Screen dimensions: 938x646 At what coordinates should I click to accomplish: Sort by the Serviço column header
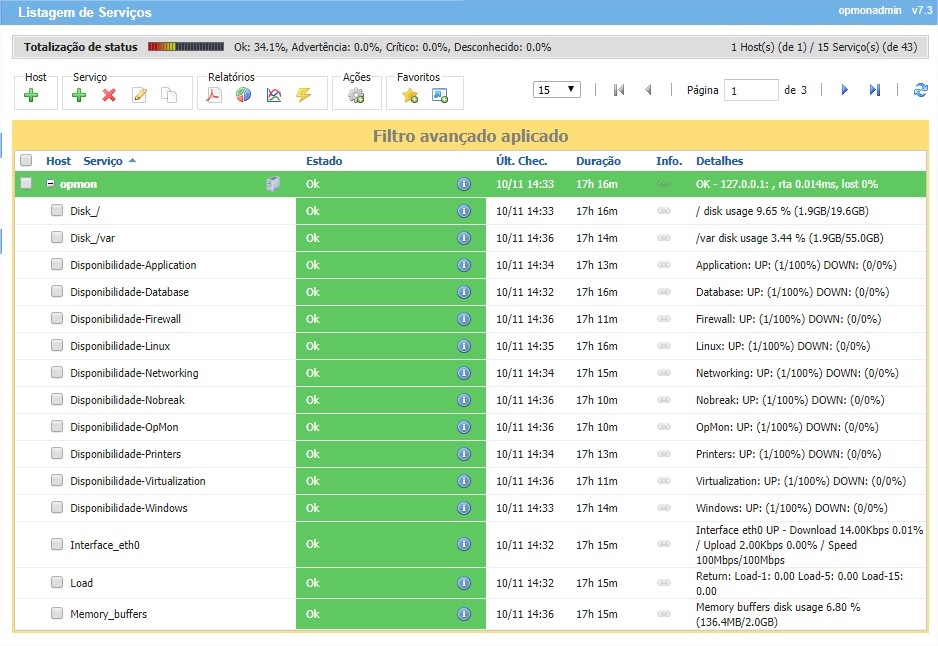tap(103, 161)
